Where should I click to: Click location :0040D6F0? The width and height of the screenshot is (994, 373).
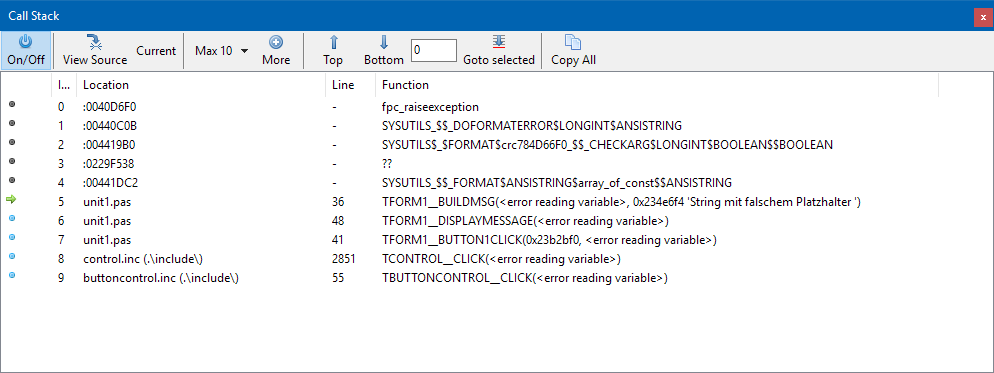tap(110, 107)
